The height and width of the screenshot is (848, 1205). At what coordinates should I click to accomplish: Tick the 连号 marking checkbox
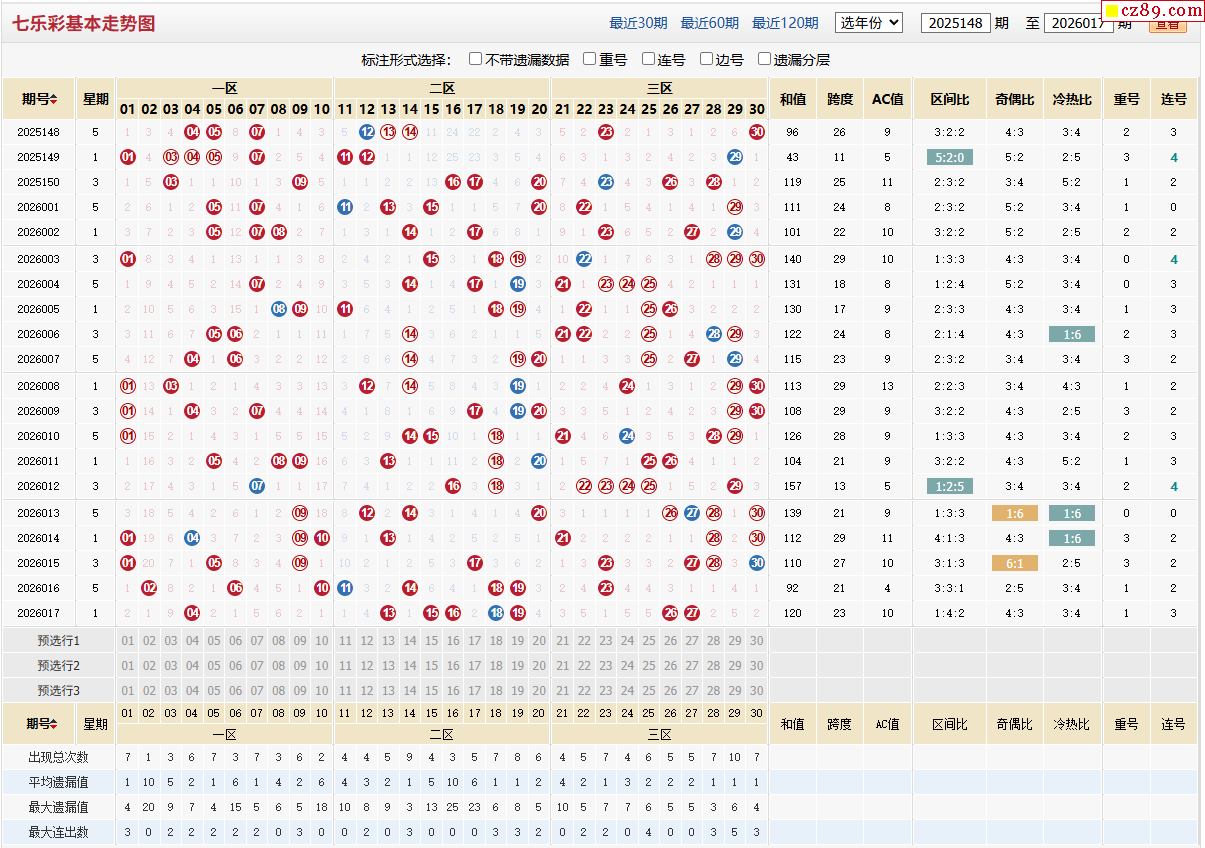pyautogui.click(x=649, y=59)
